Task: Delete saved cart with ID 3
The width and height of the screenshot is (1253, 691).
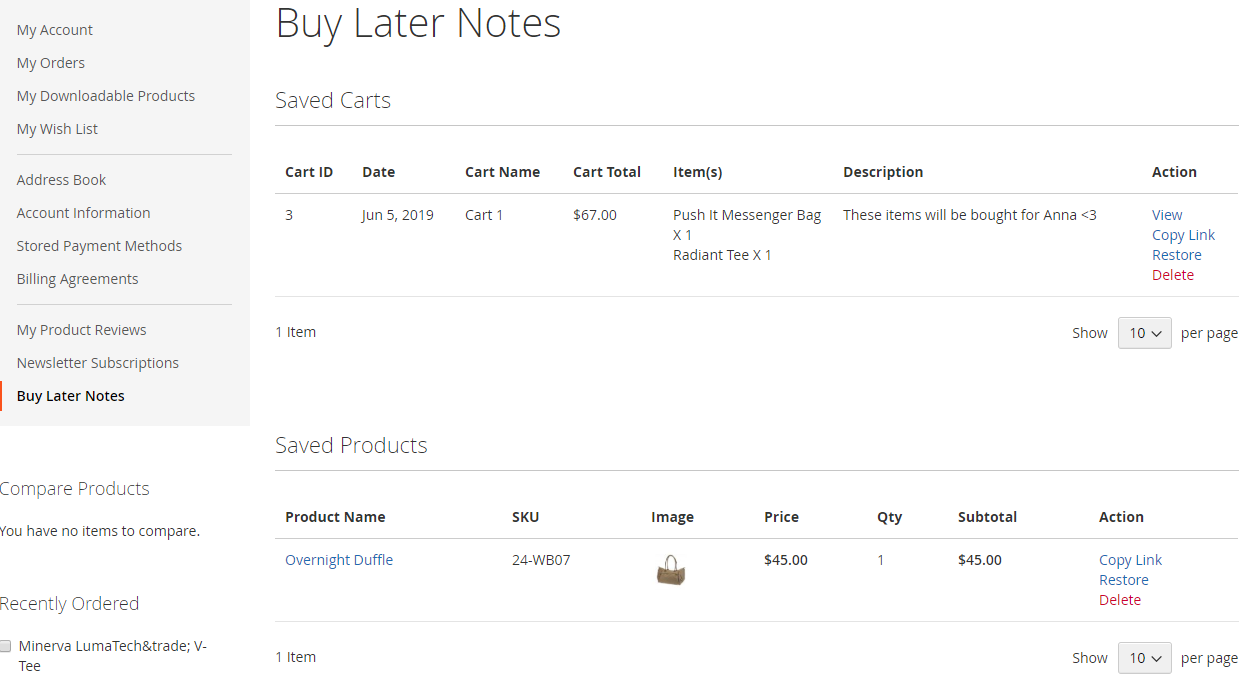Action: point(1172,275)
